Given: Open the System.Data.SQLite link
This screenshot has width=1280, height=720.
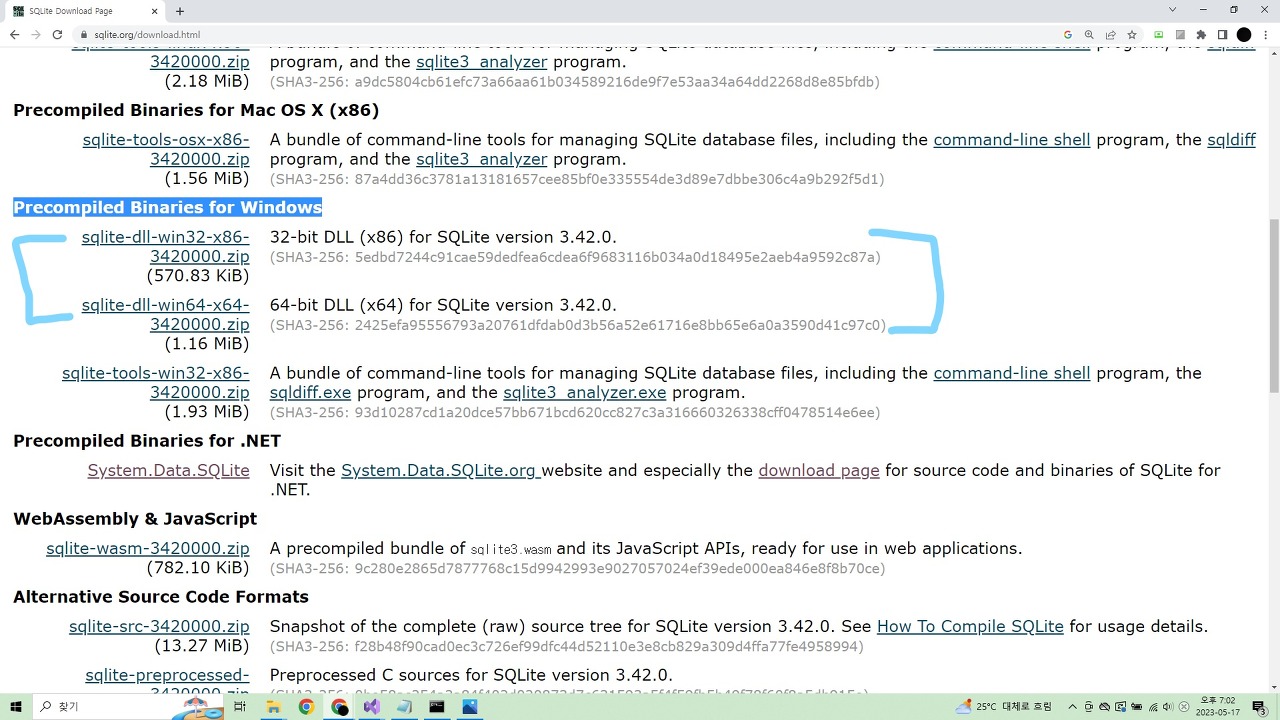Looking at the screenshot, I should (x=168, y=470).
